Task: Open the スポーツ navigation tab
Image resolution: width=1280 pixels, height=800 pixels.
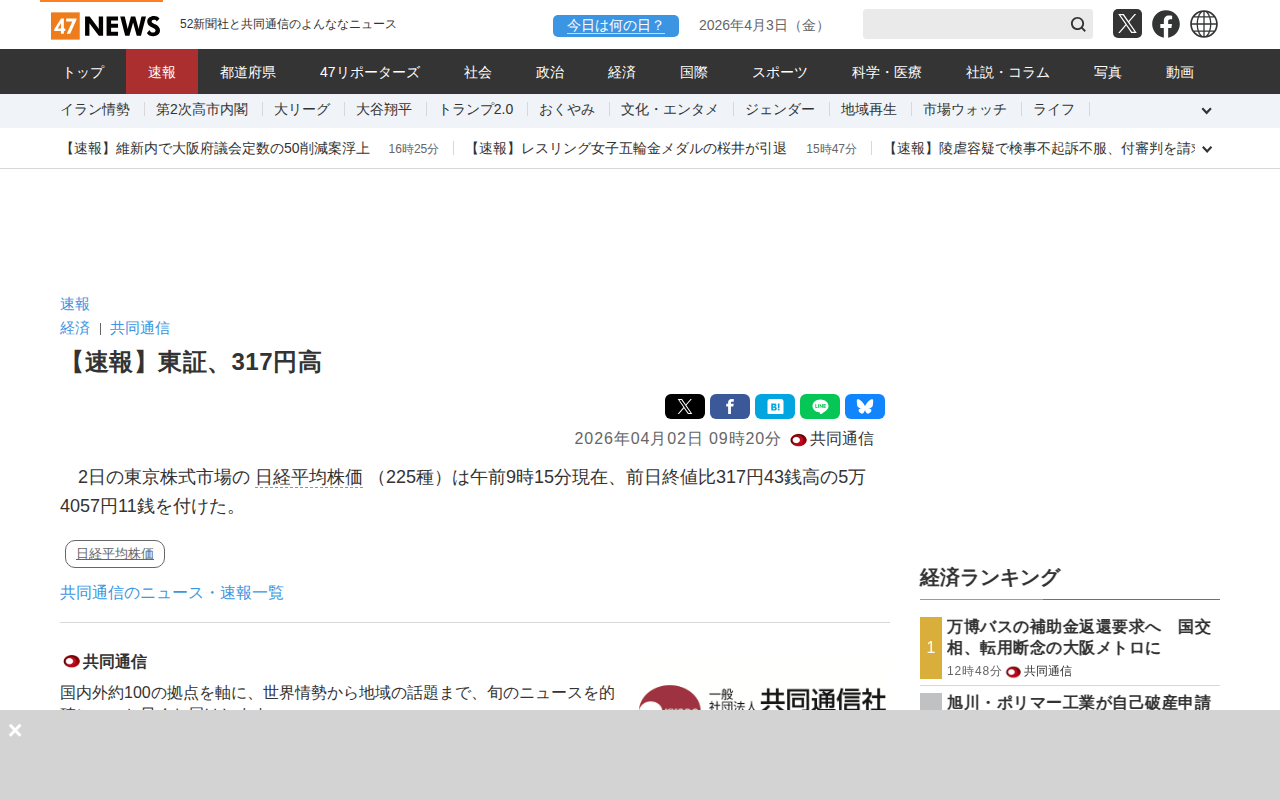Action: (x=780, y=72)
